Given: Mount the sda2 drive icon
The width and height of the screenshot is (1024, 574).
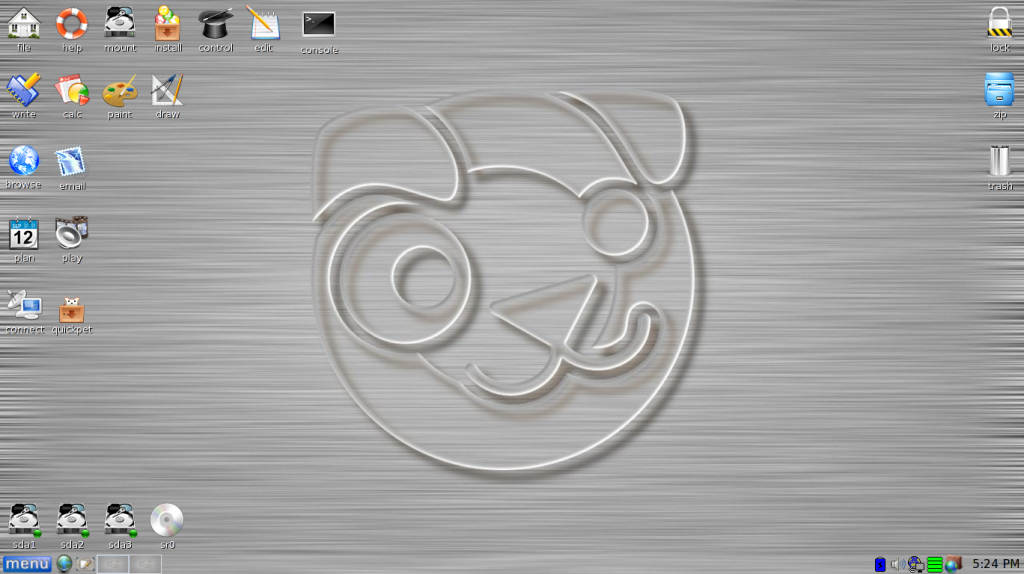Looking at the screenshot, I should (72, 520).
